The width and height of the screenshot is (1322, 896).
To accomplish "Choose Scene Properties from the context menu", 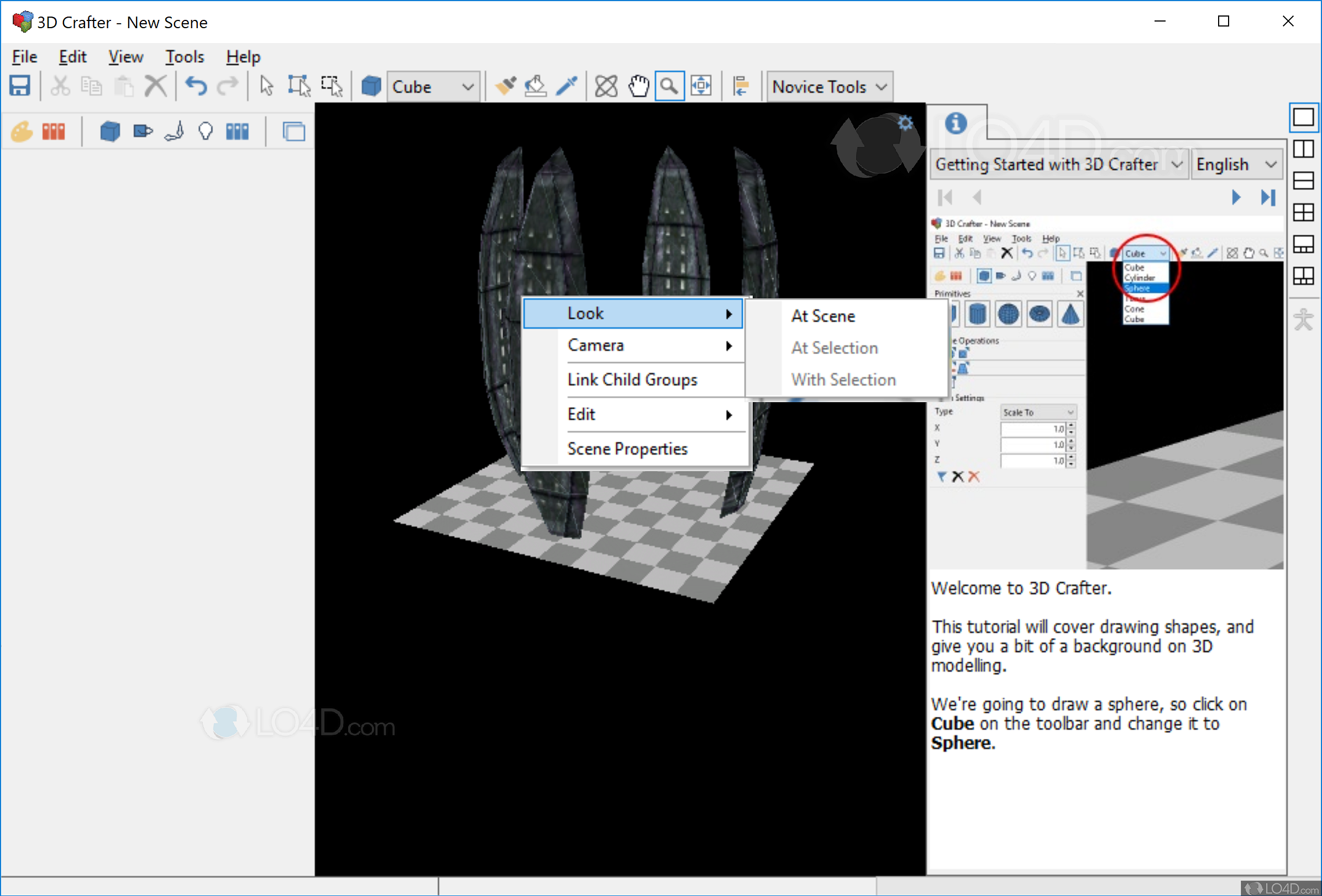I will click(627, 449).
